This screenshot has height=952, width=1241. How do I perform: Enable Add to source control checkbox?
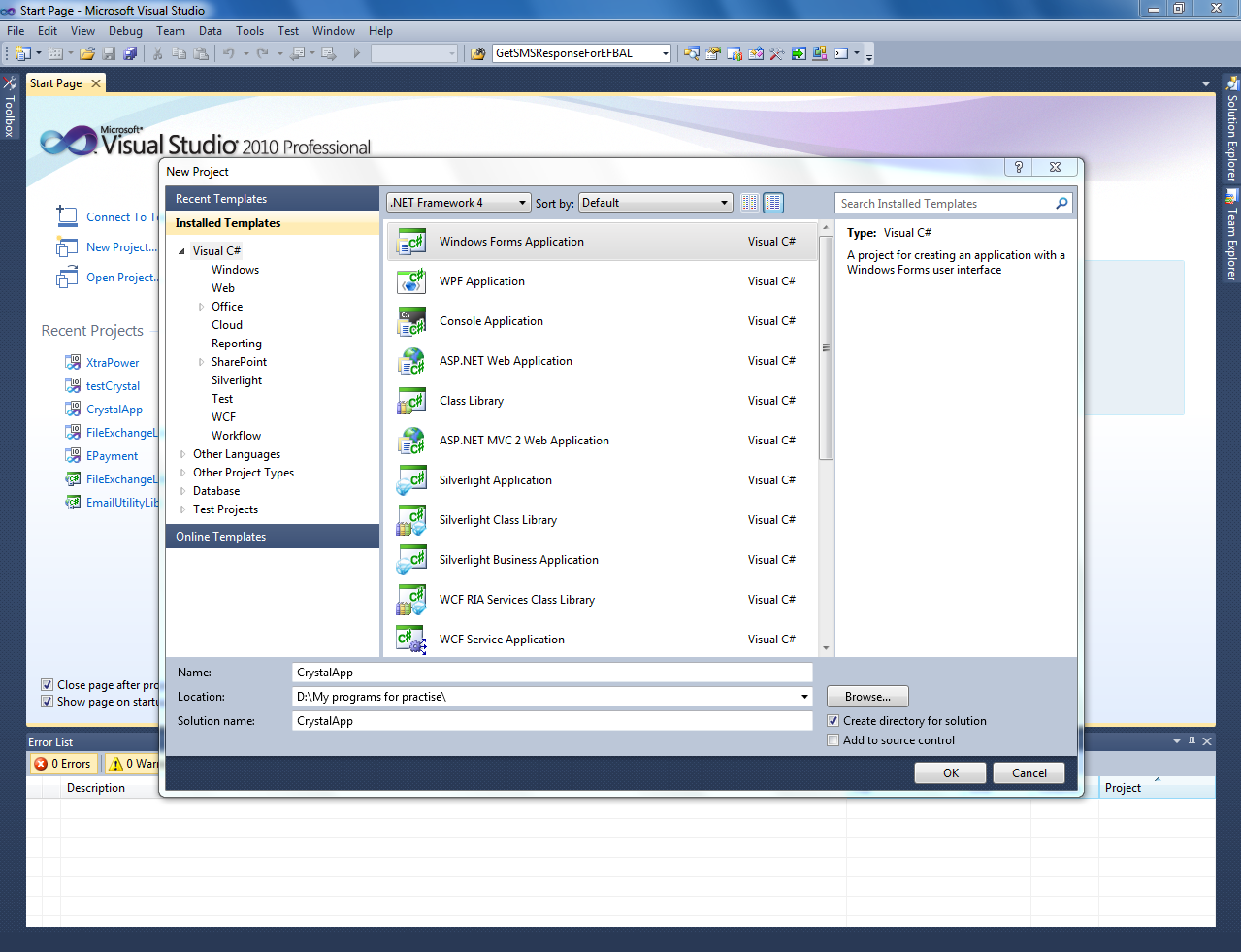tap(833, 740)
